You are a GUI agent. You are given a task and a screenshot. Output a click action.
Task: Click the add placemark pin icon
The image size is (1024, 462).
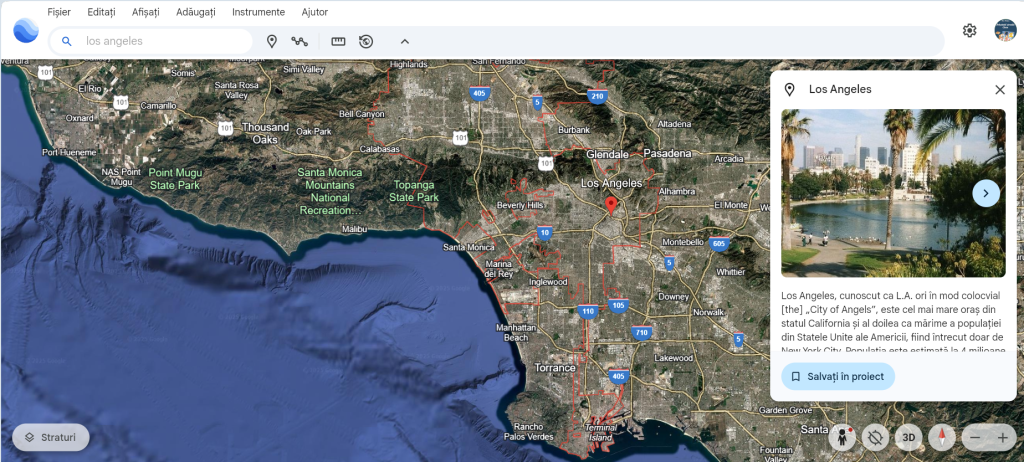(x=271, y=41)
